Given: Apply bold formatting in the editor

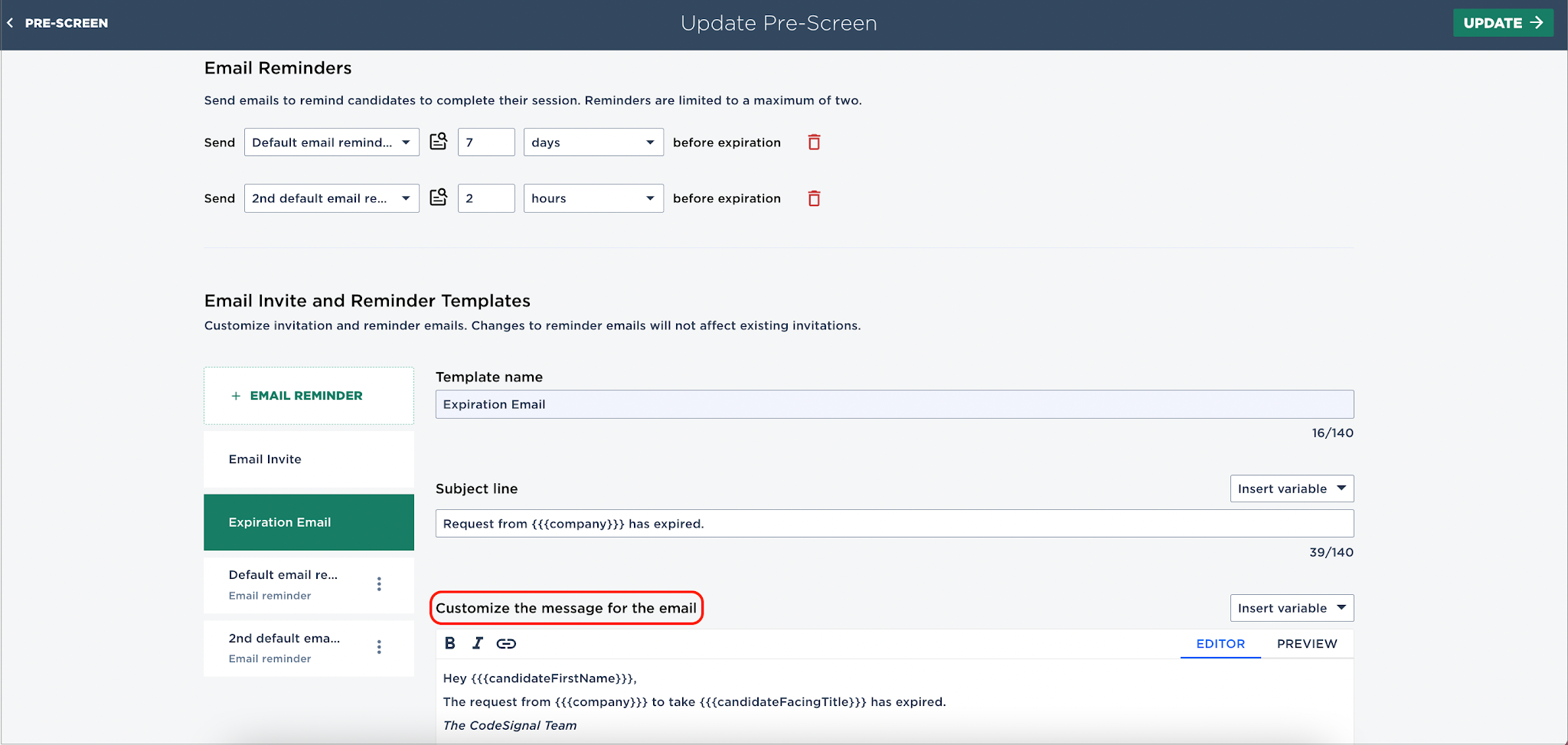Looking at the screenshot, I should [x=450, y=643].
